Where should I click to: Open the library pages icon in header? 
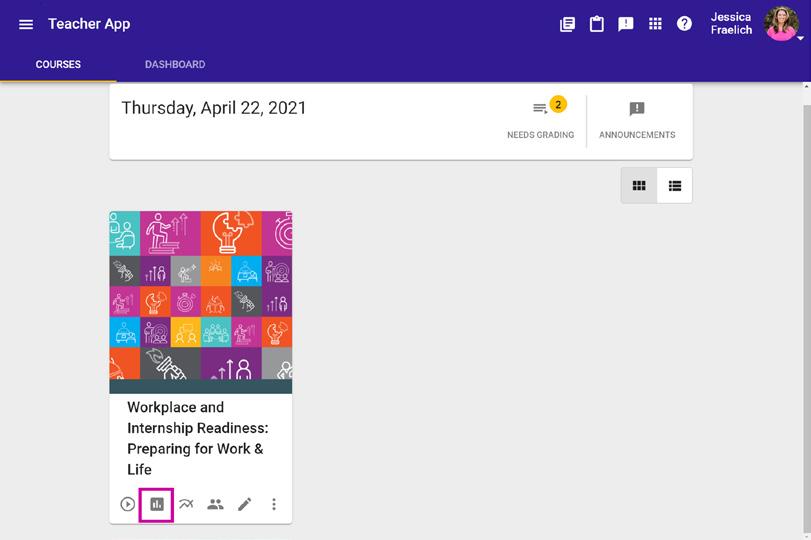coord(567,24)
